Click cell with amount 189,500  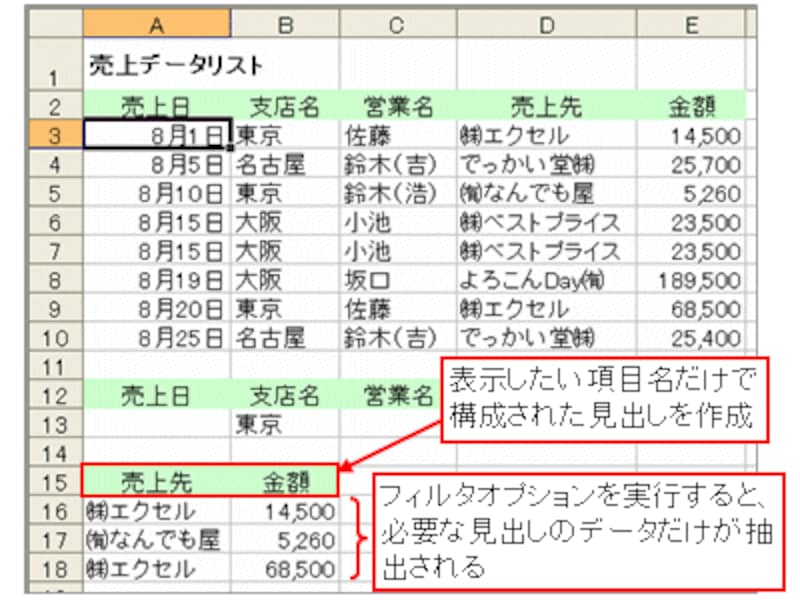click(691, 280)
